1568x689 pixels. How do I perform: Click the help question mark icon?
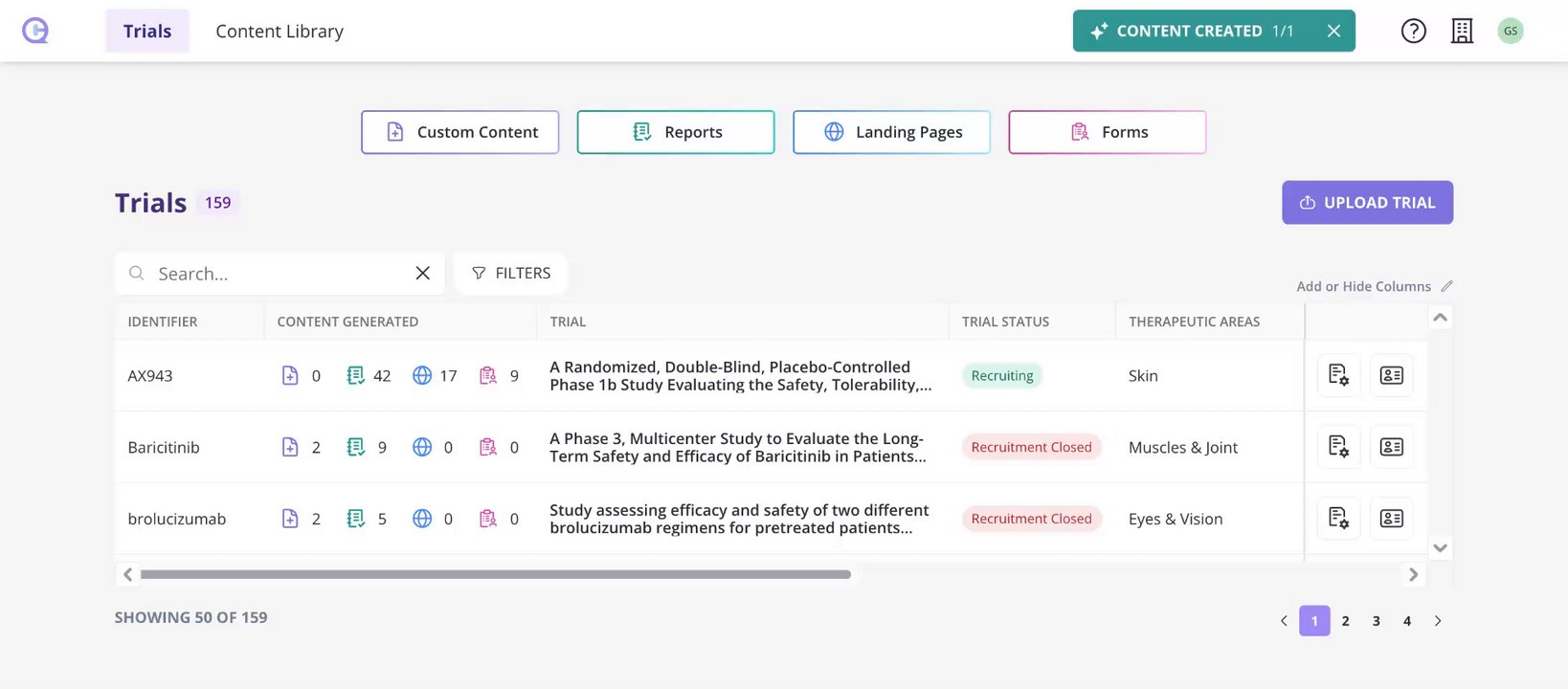[x=1413, y=31]
